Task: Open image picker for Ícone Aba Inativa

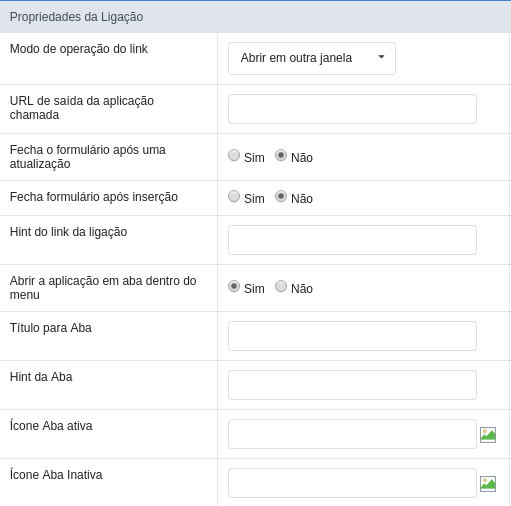Action: 488,484
